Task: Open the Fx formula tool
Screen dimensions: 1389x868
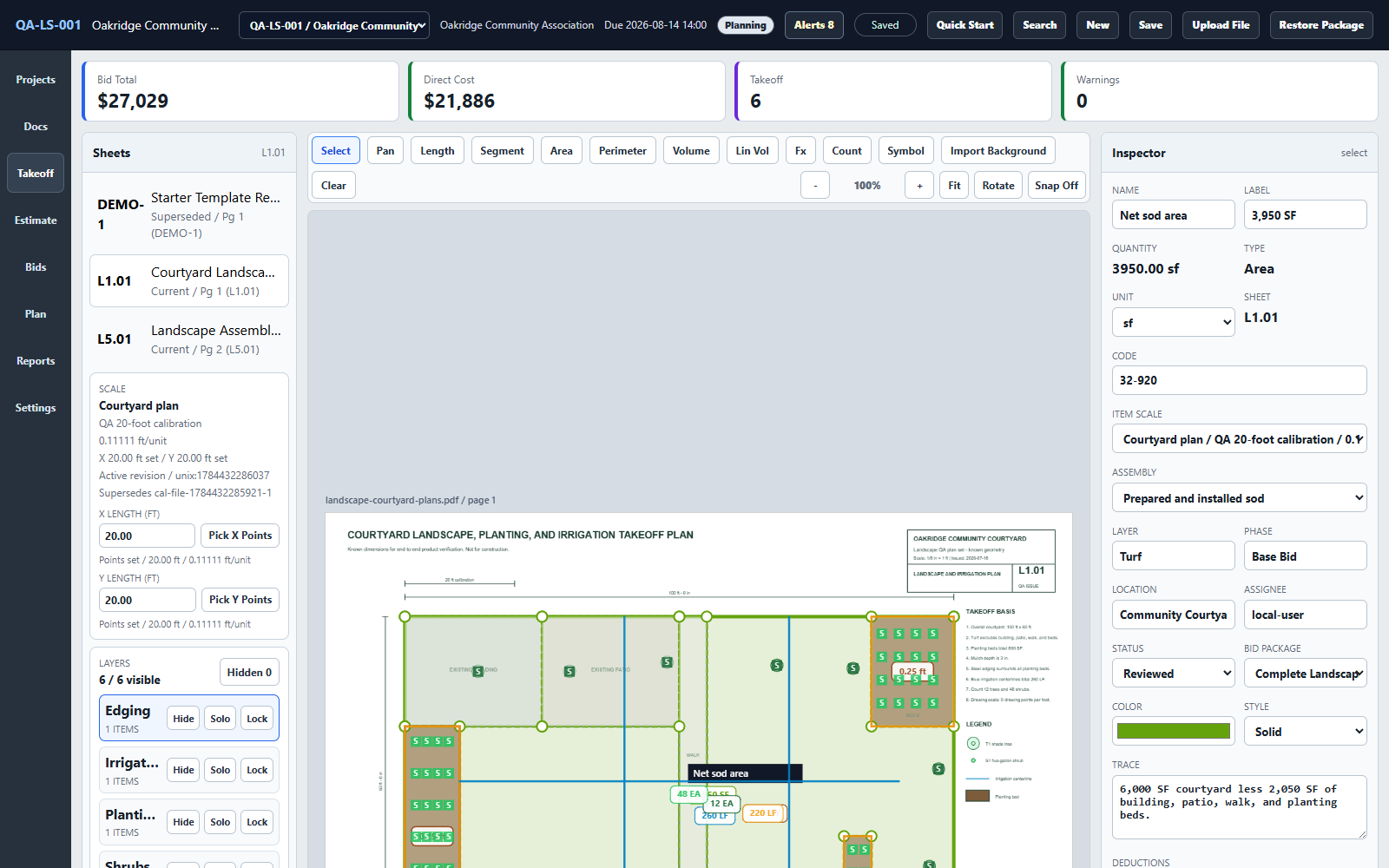Action: pyautogui.click(x=800, y=151)
